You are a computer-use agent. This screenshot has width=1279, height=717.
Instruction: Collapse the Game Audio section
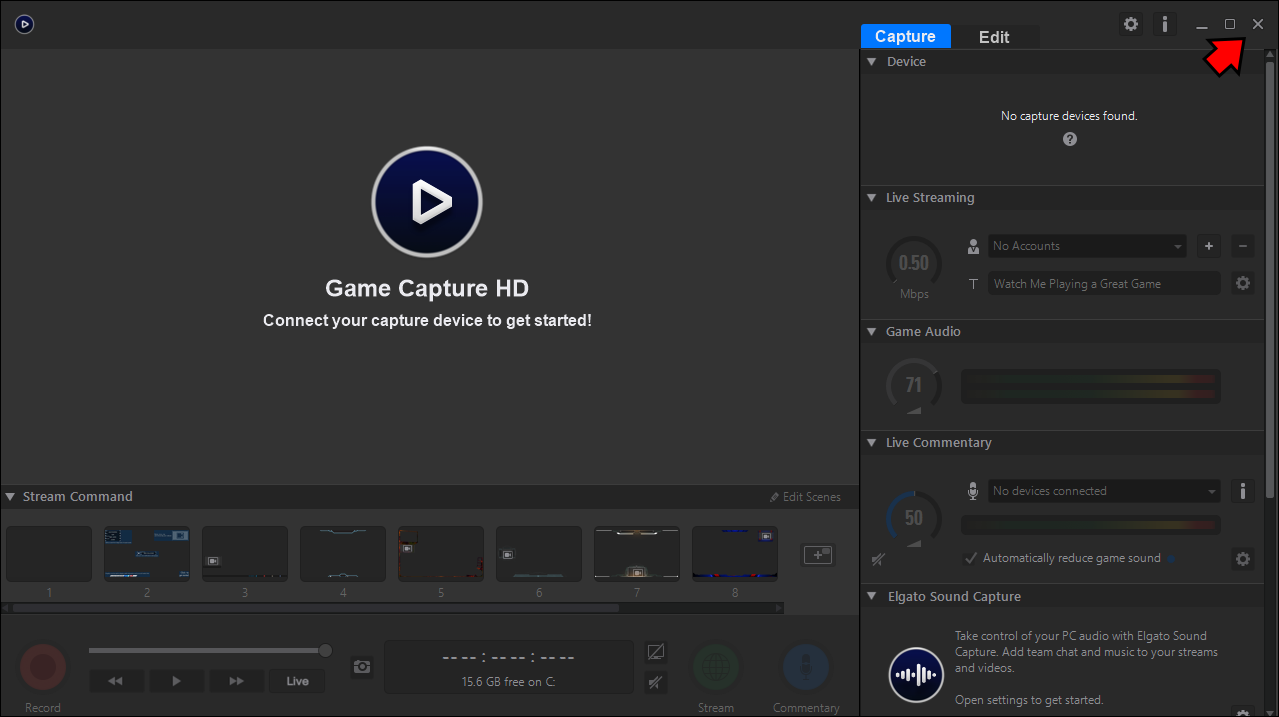(872, 332)
